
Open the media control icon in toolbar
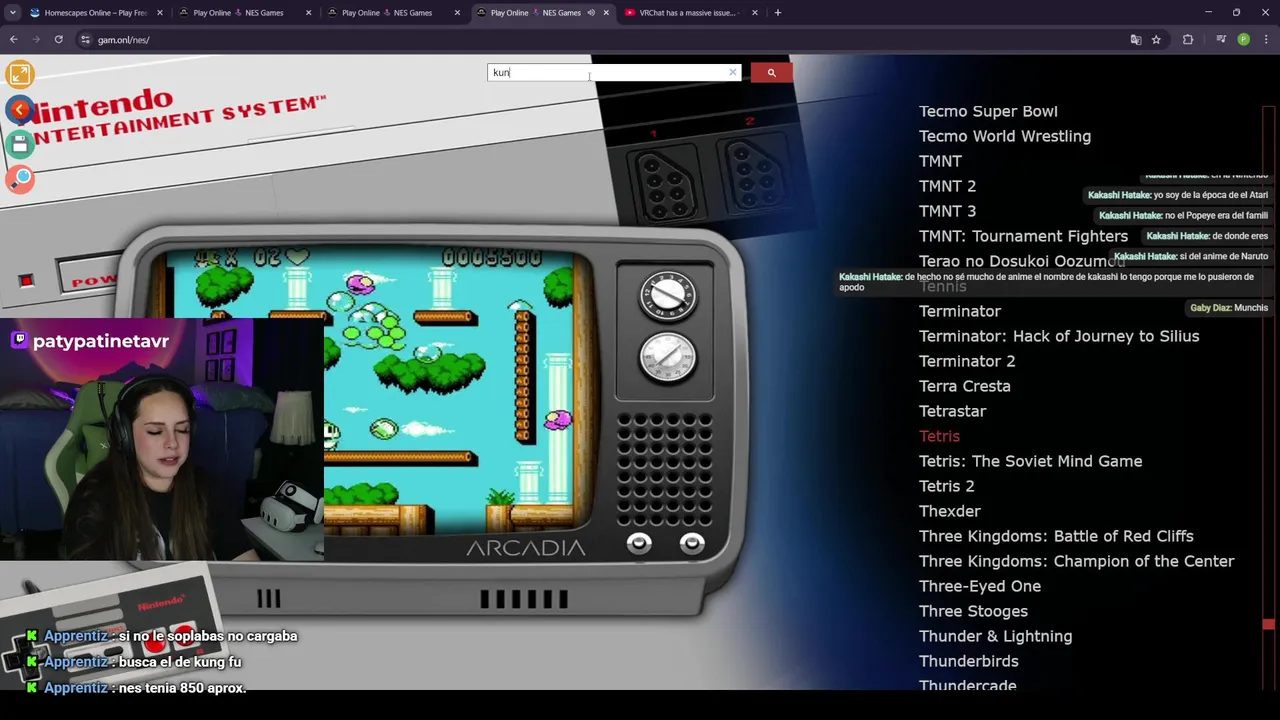(x=1221, y=40)
